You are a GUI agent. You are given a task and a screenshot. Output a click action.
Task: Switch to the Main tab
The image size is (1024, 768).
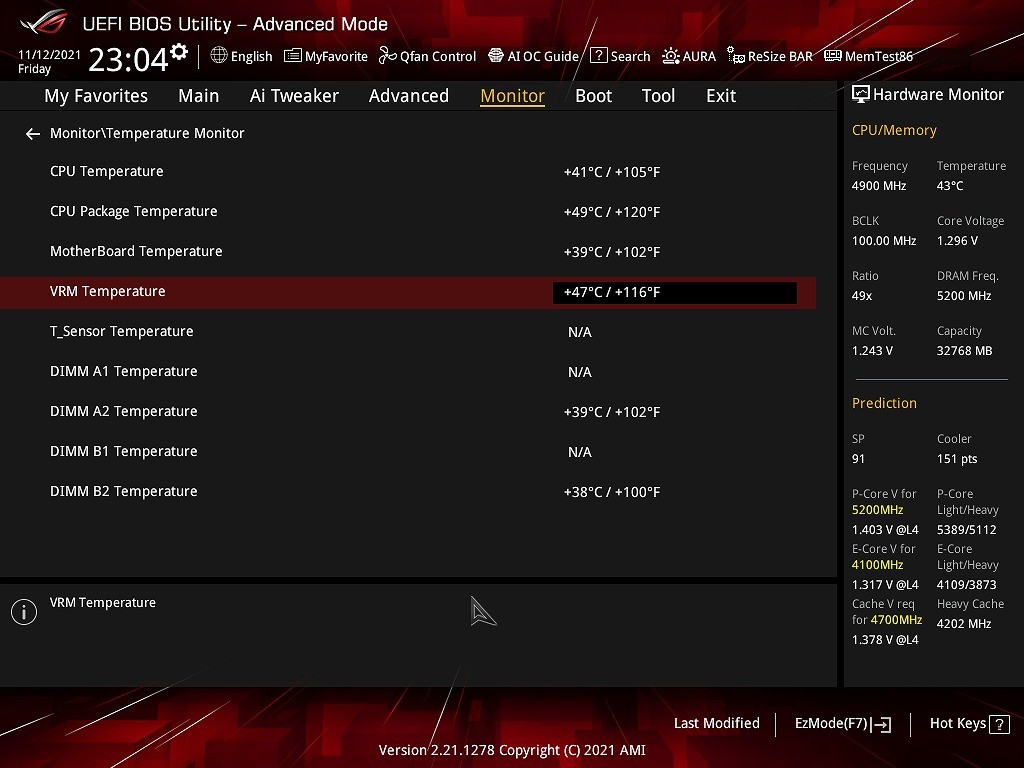pyautogui.click(x=199, y=96)
